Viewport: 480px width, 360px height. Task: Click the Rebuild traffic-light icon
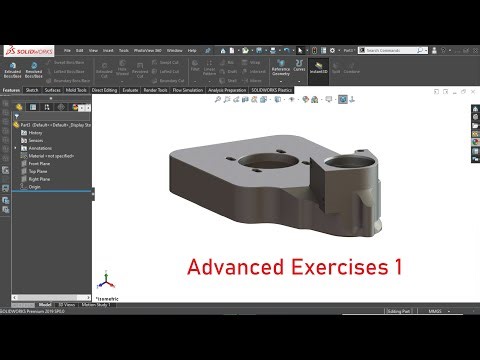(314, 51)
